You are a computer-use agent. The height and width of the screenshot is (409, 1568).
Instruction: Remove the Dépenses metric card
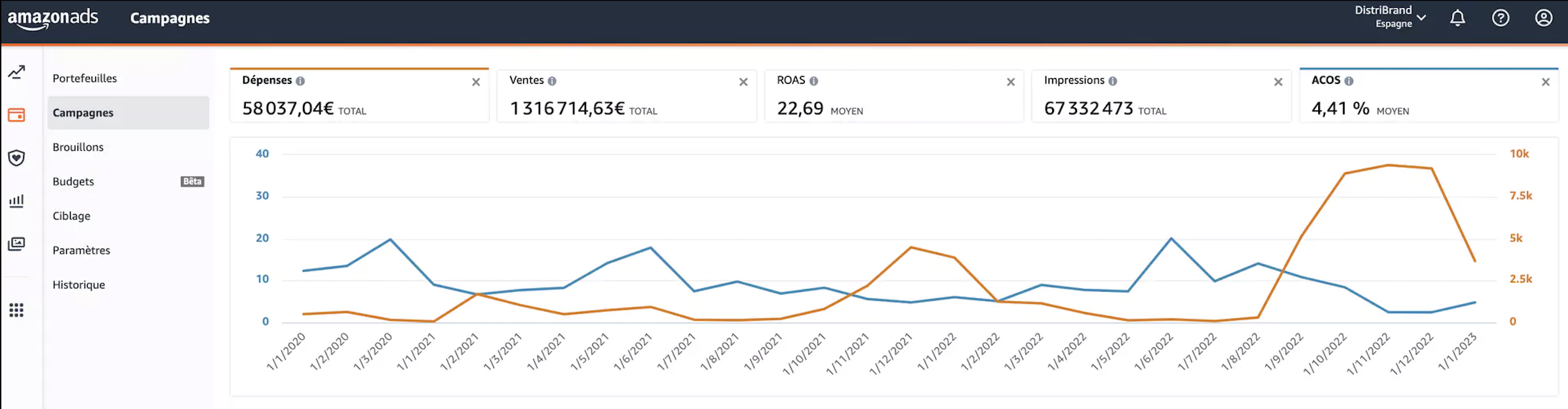476,82
